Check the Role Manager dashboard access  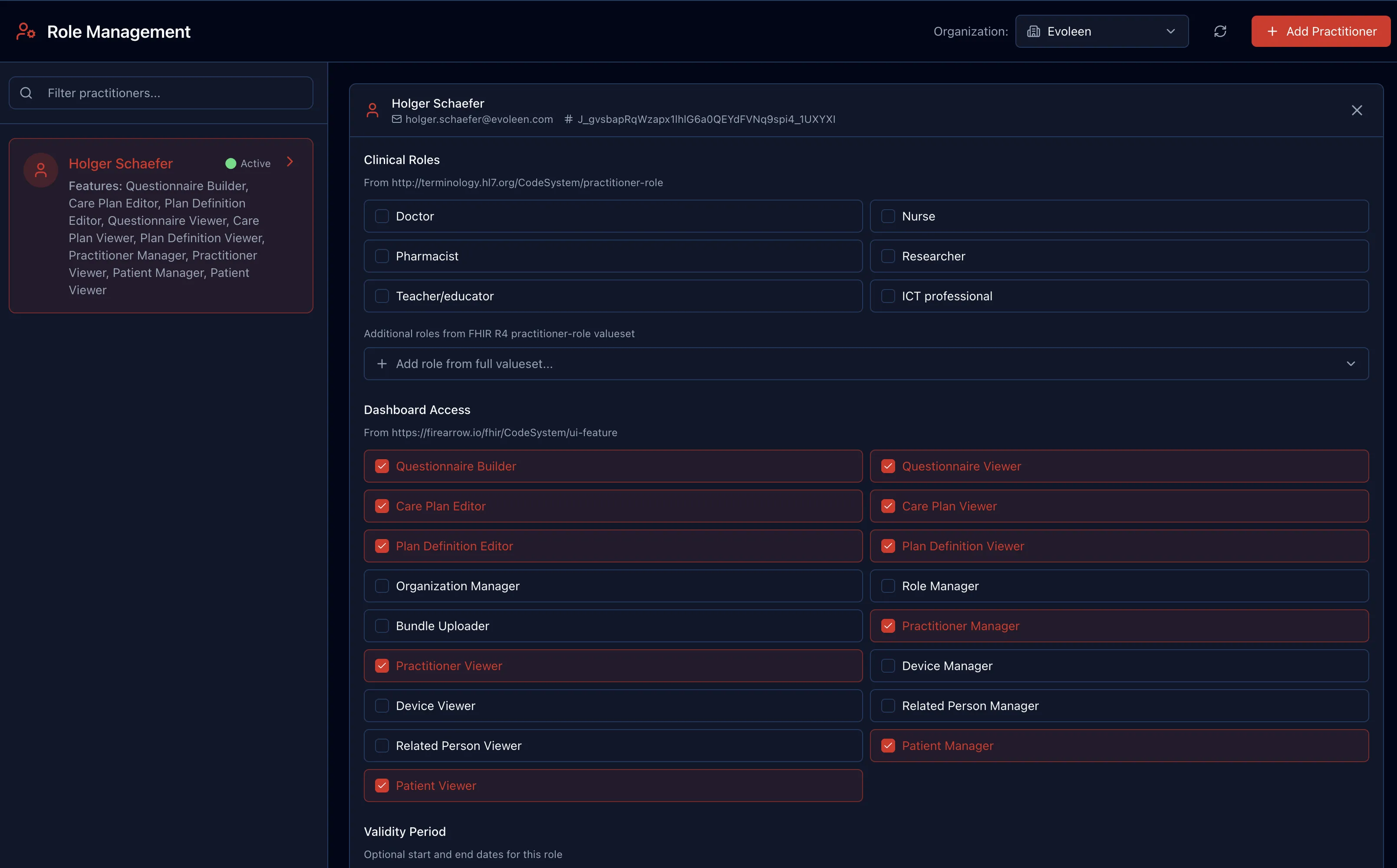(x=888, y=586)
